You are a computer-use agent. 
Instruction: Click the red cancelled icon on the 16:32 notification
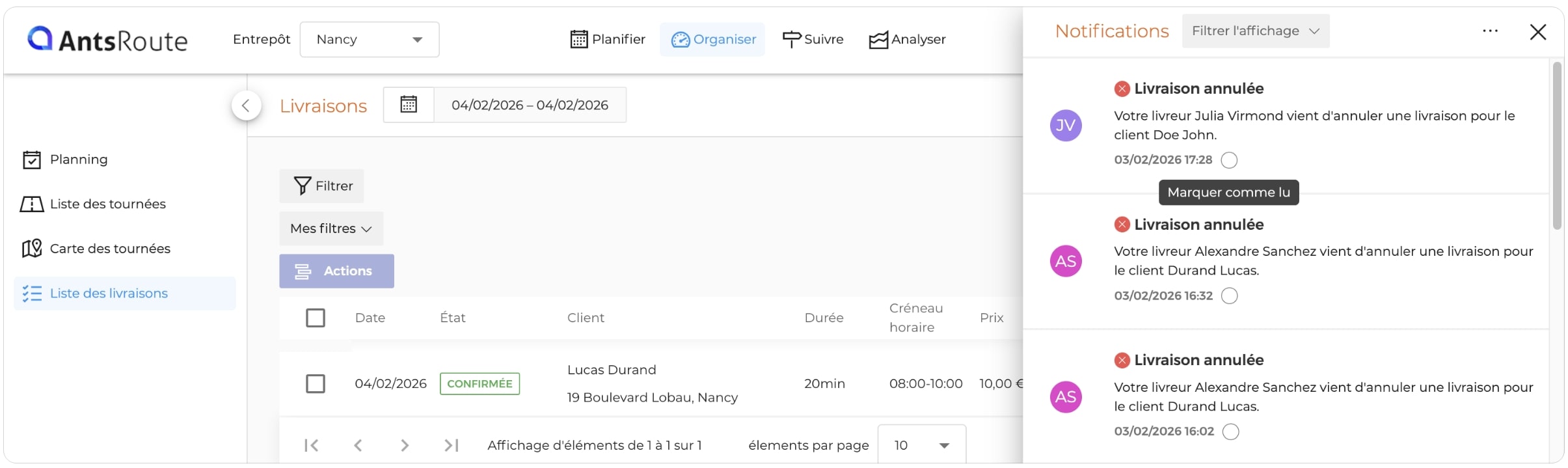[1122, 225]
